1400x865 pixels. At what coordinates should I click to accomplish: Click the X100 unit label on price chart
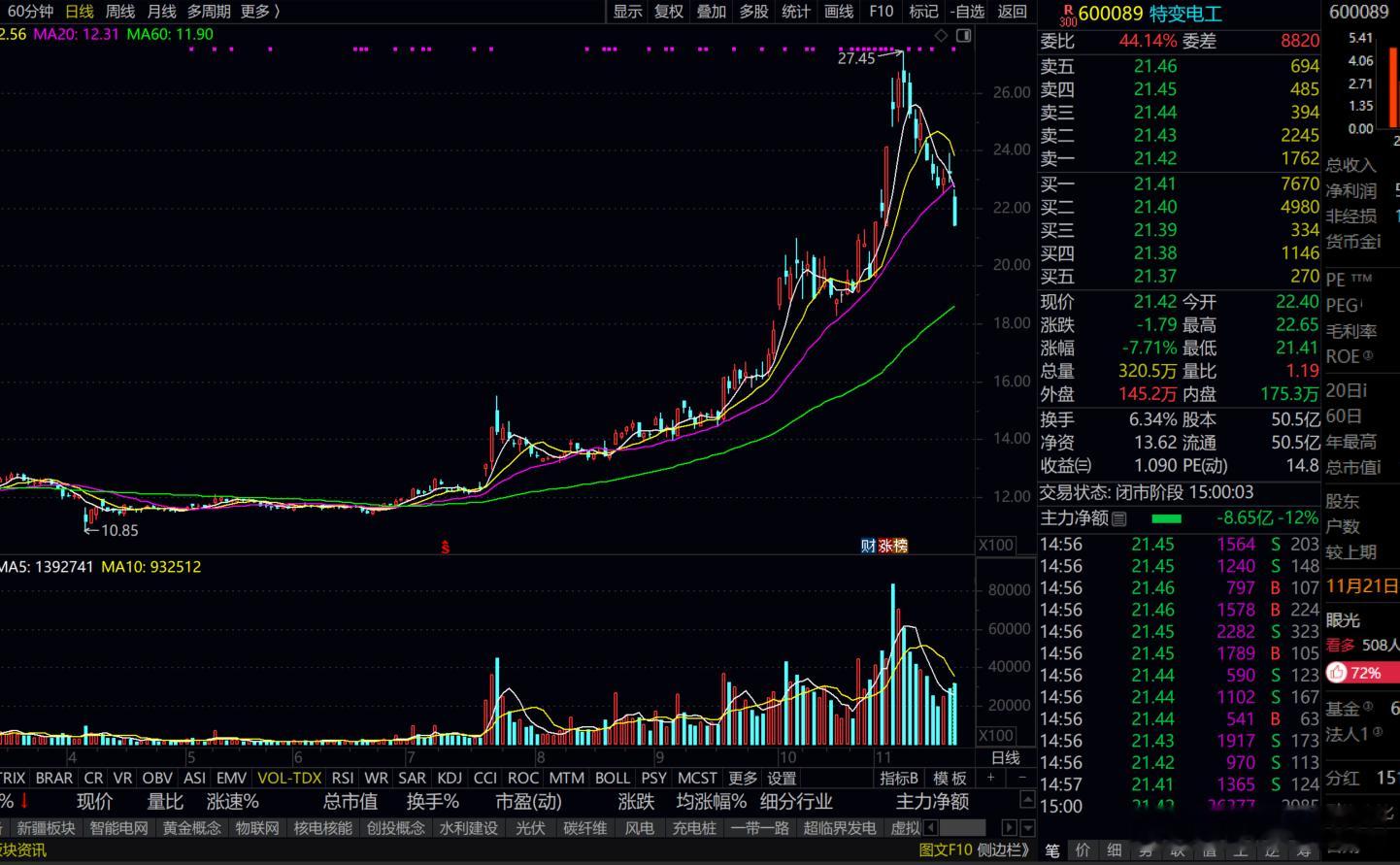pos(996,545)
